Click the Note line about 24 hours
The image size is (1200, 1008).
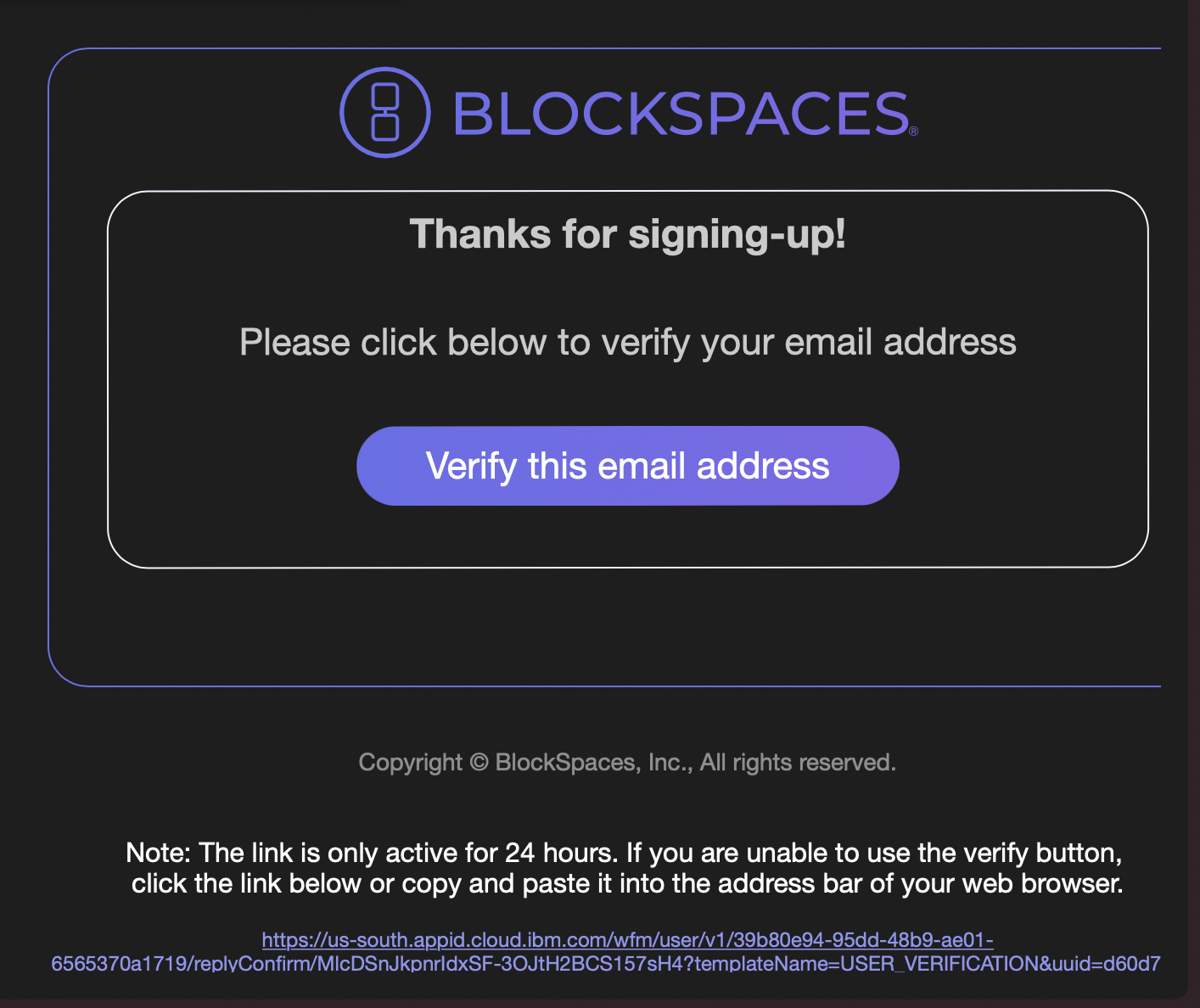tap(624, 853)
